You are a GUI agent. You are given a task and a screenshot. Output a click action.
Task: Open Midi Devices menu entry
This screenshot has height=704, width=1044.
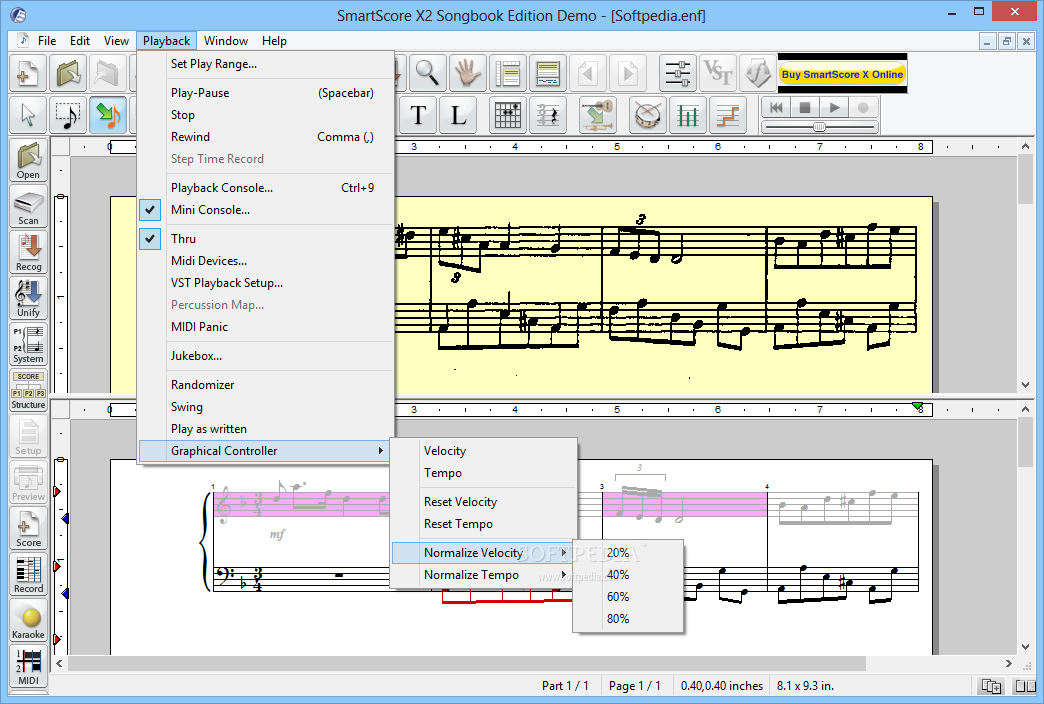[x=266, y=260]
